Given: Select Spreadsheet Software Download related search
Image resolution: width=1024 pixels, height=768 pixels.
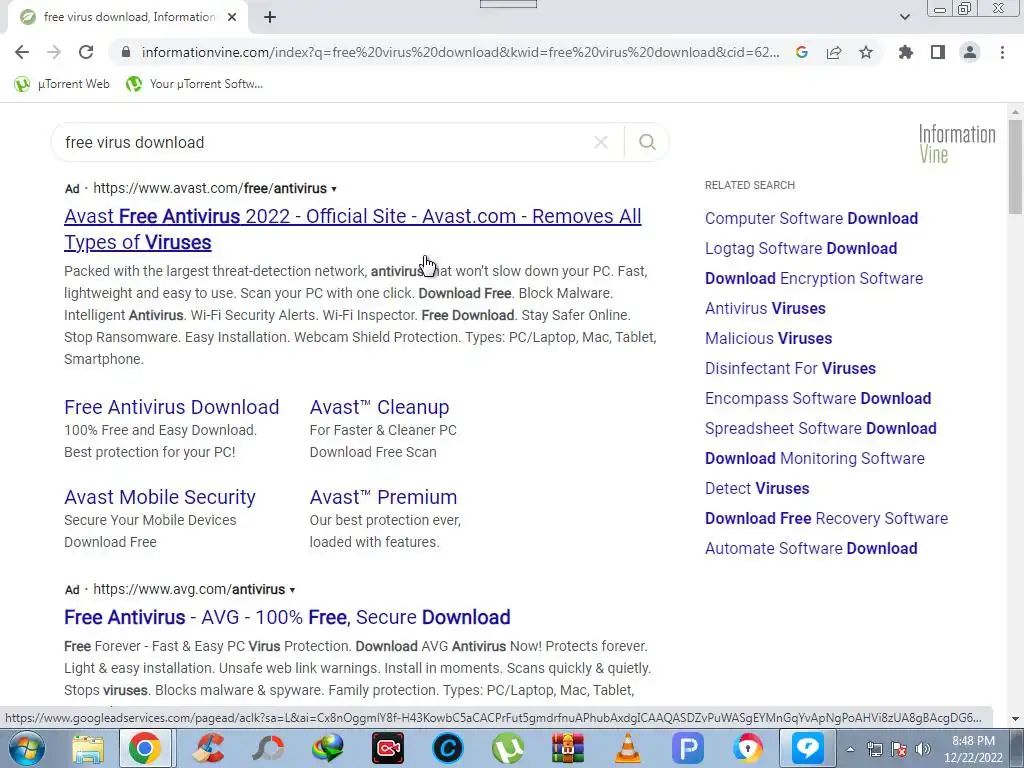Looking at the screenshot, I should tap(820, 428).
